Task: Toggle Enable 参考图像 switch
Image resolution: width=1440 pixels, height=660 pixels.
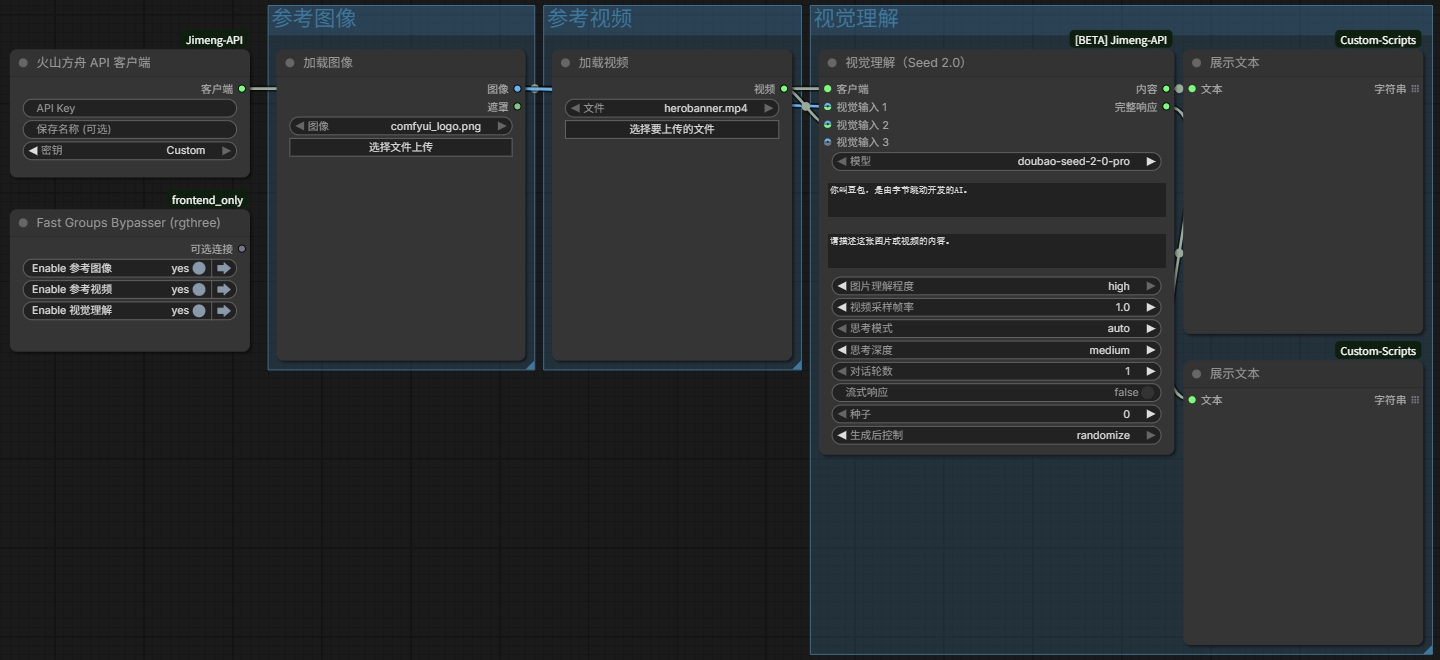Action: click(199, 268)
